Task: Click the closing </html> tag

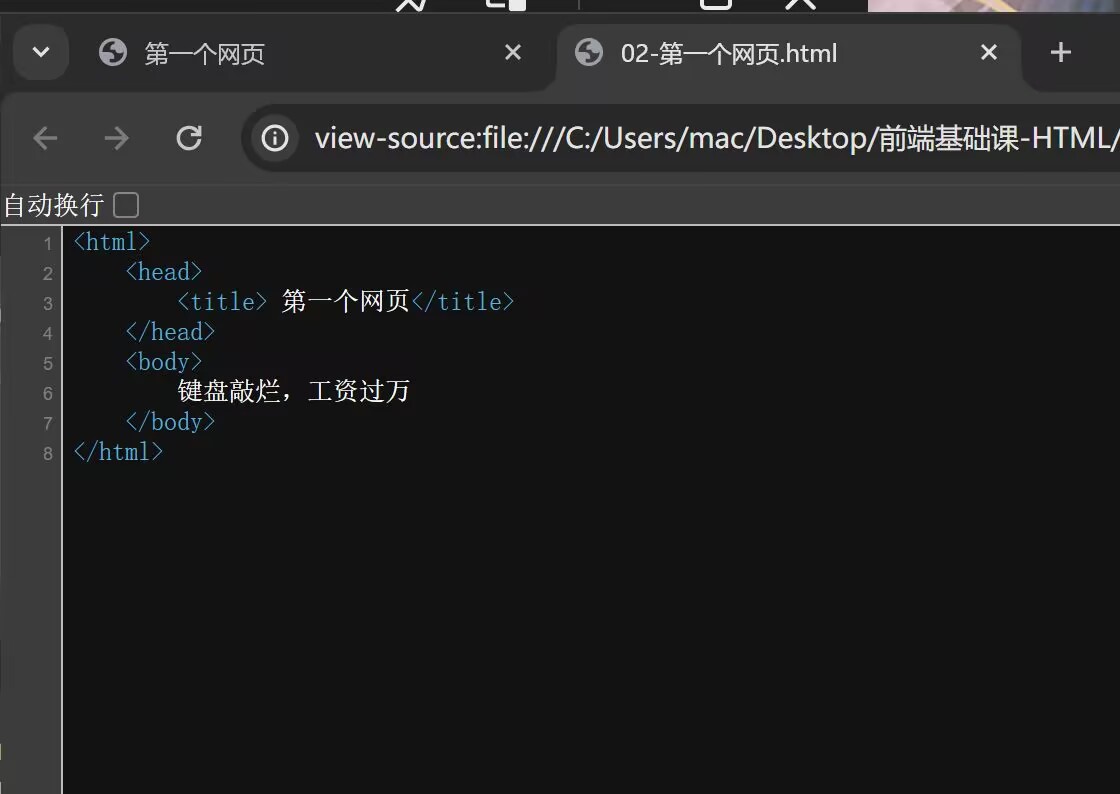Action: tap(118, 451)
